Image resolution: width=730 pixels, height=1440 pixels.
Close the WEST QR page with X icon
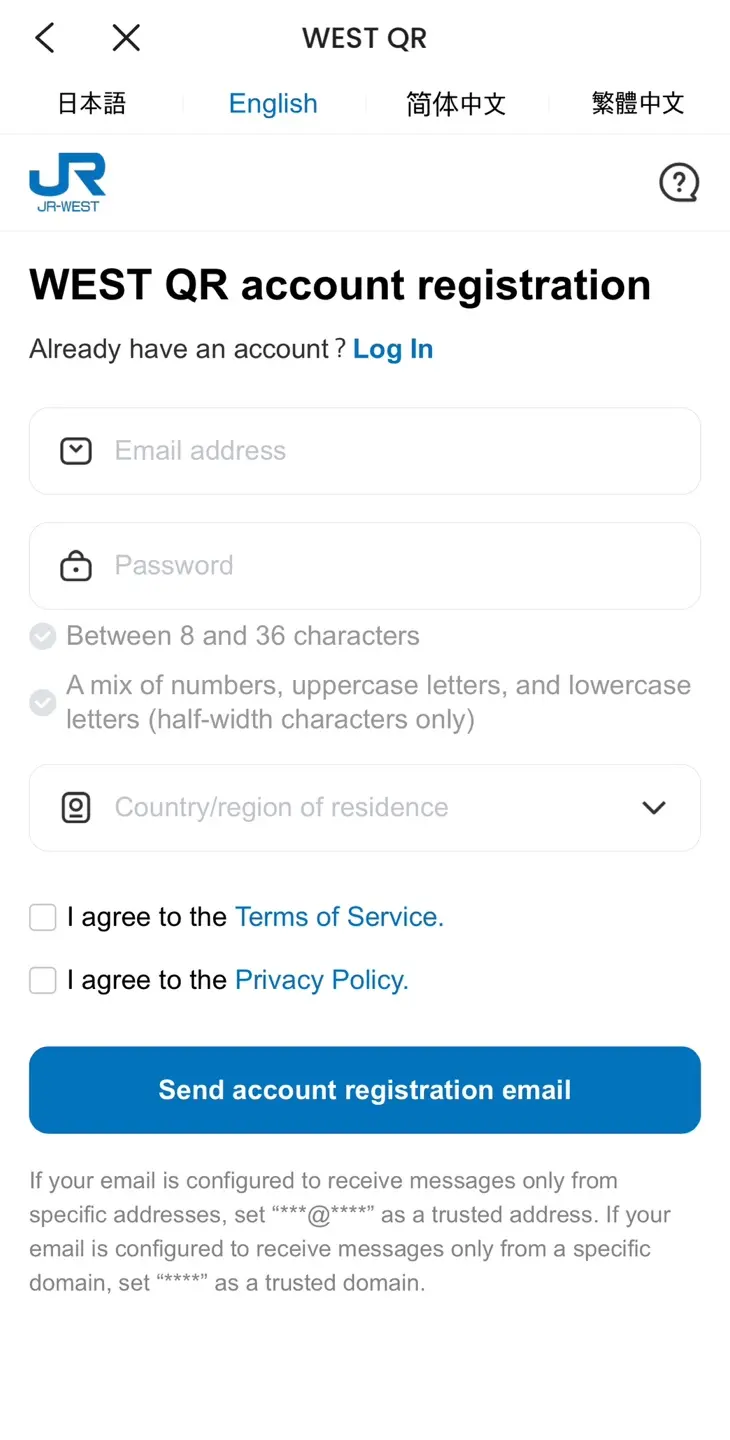point(126,38)
